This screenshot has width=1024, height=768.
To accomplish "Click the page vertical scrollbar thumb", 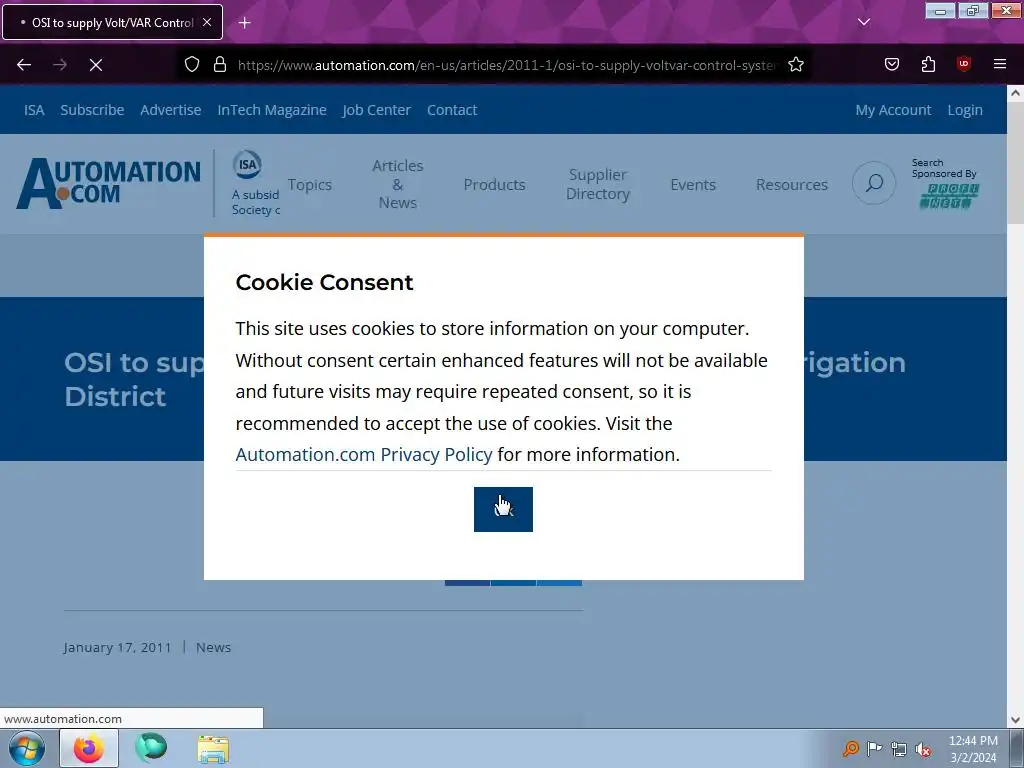I will click(1015, 165).
